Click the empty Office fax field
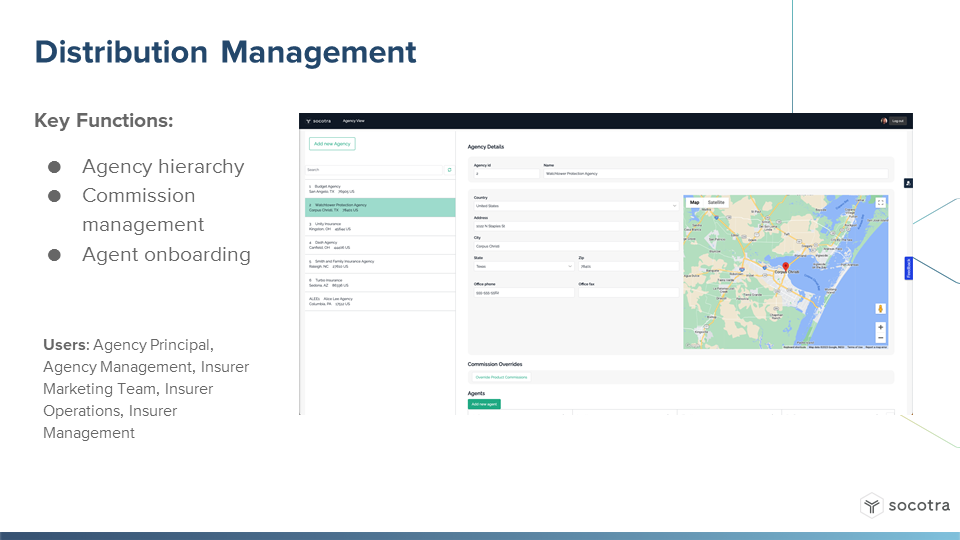Screen dimensions: 960x540 point(628,293)
